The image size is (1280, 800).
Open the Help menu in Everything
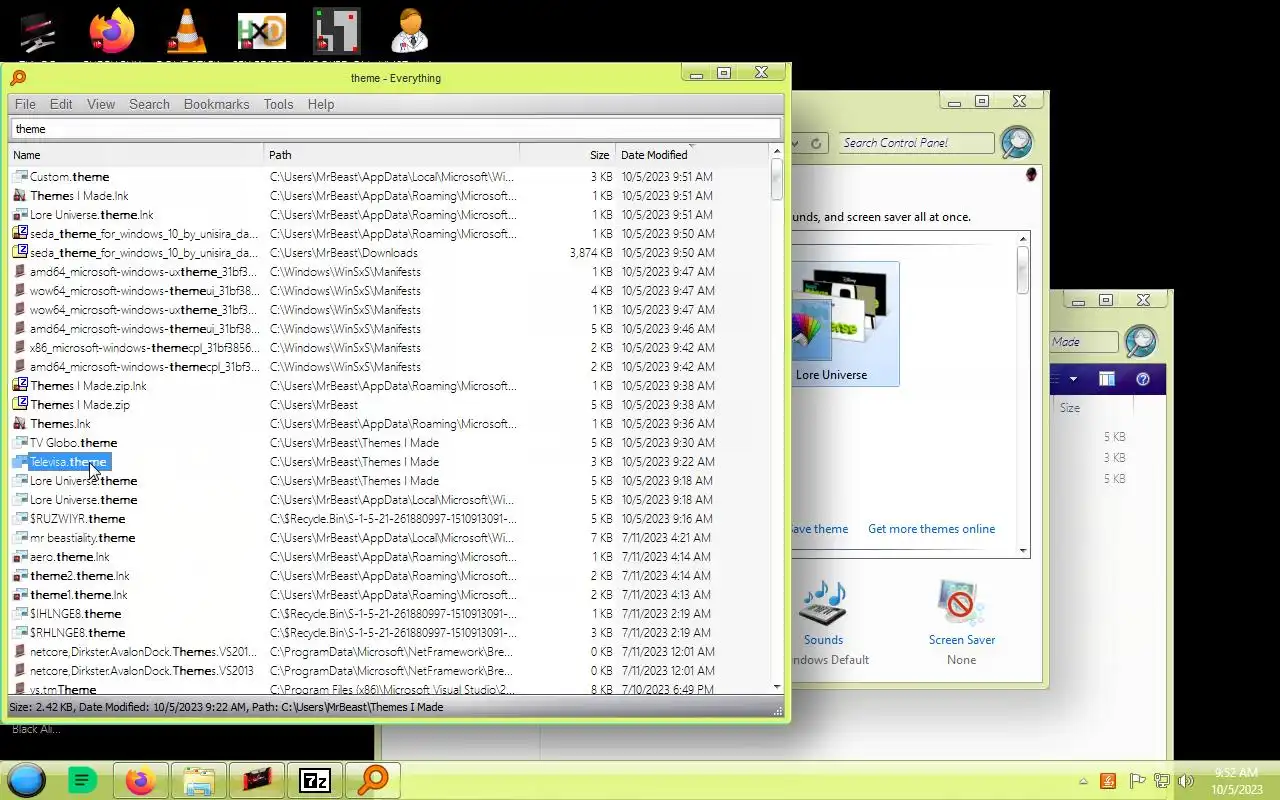[321, 104]
